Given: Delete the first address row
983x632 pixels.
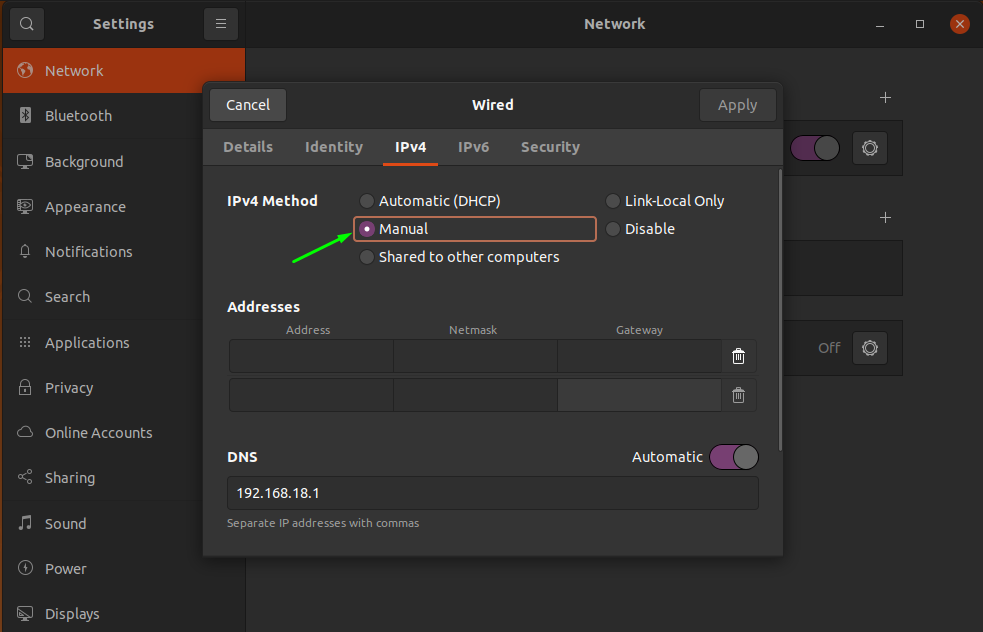Looking at the screenshot, I should pos(739,356).
